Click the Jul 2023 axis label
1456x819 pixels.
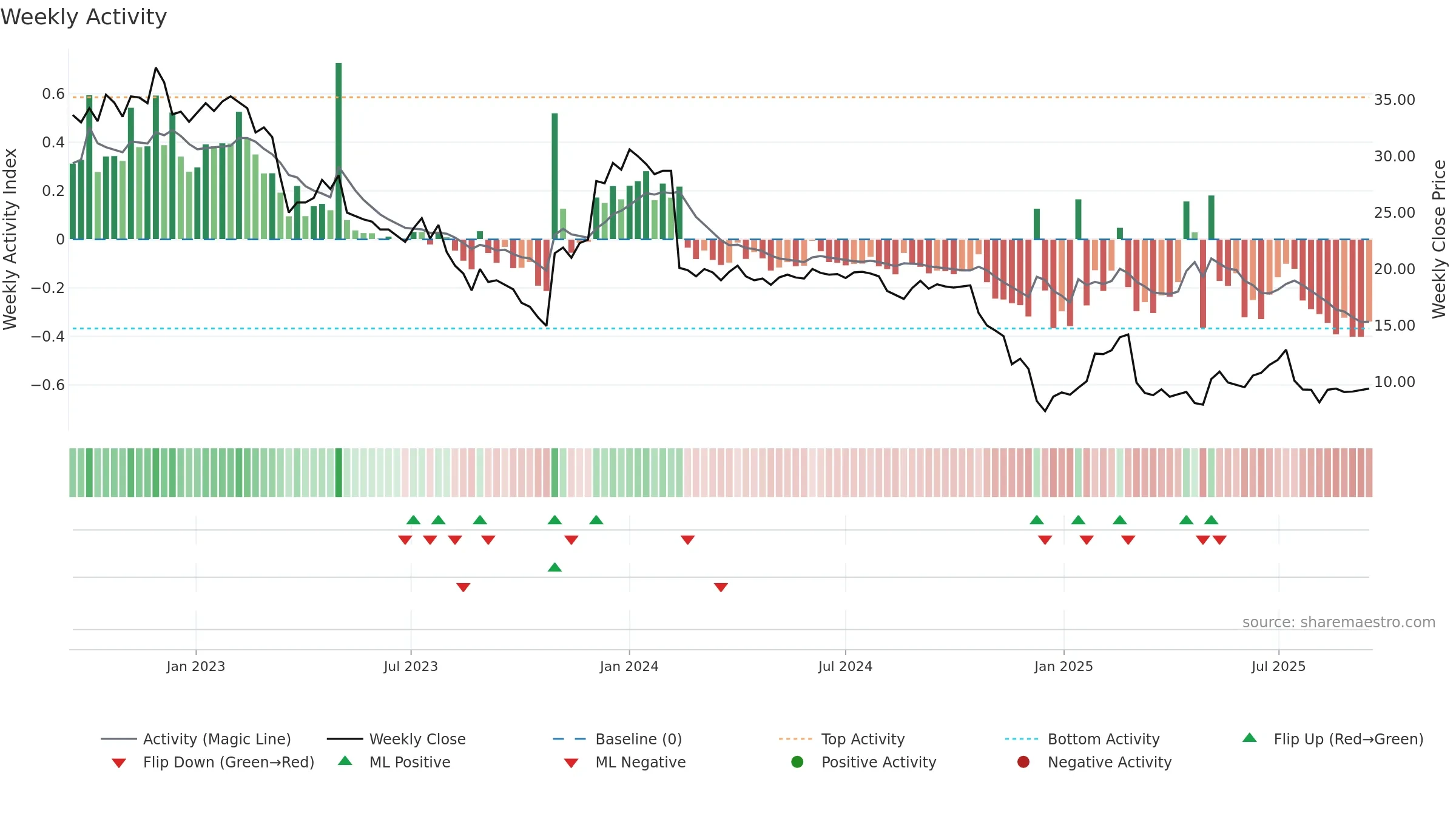pyautogui.click(x=411, y=666)
